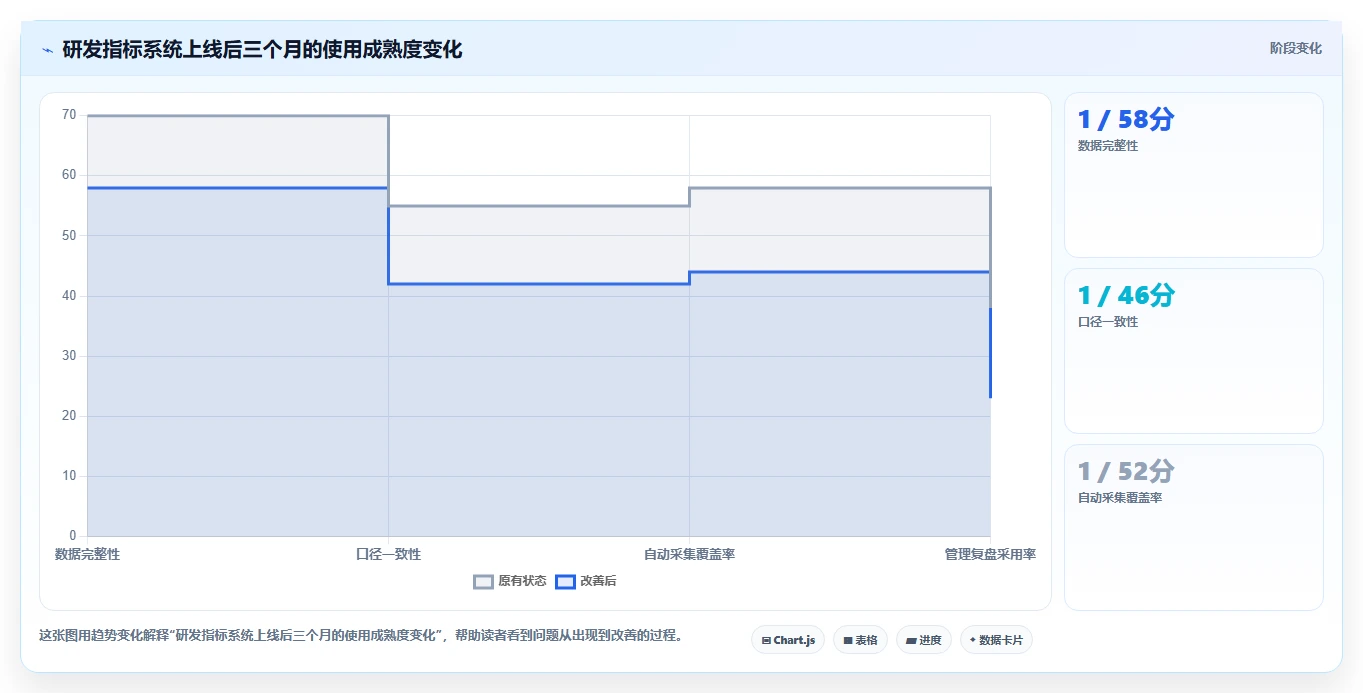Click the y-axis value 20

click(69, 416)
